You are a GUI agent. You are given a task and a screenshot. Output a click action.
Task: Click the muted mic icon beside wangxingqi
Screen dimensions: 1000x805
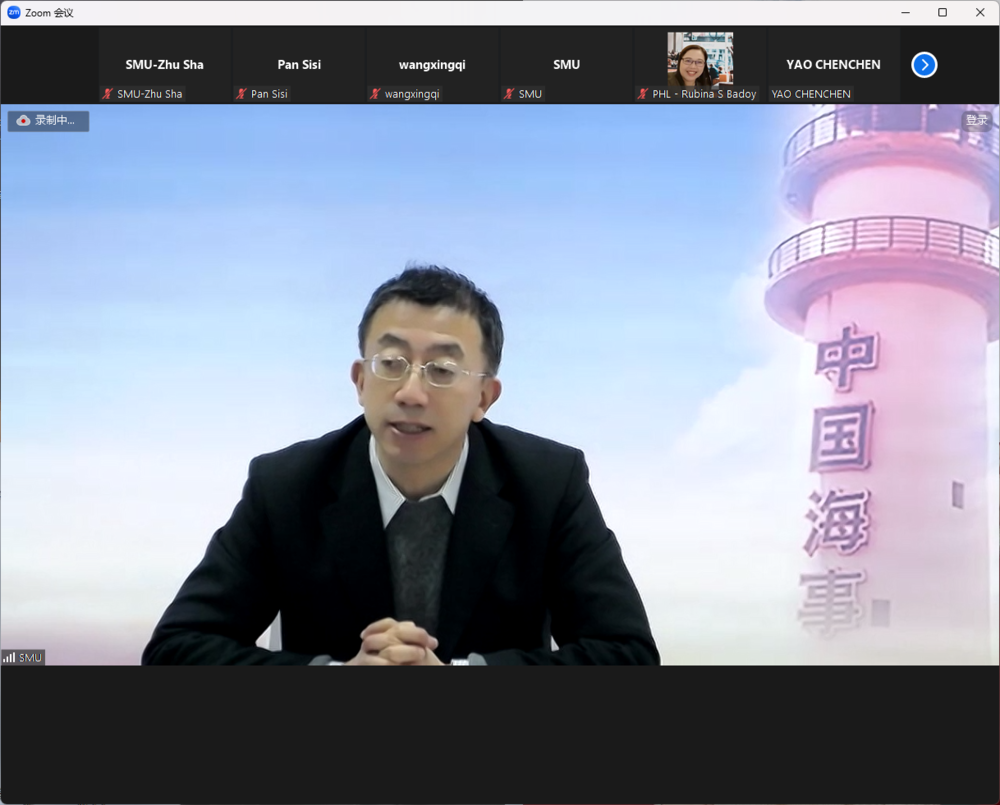coord(375,93)
